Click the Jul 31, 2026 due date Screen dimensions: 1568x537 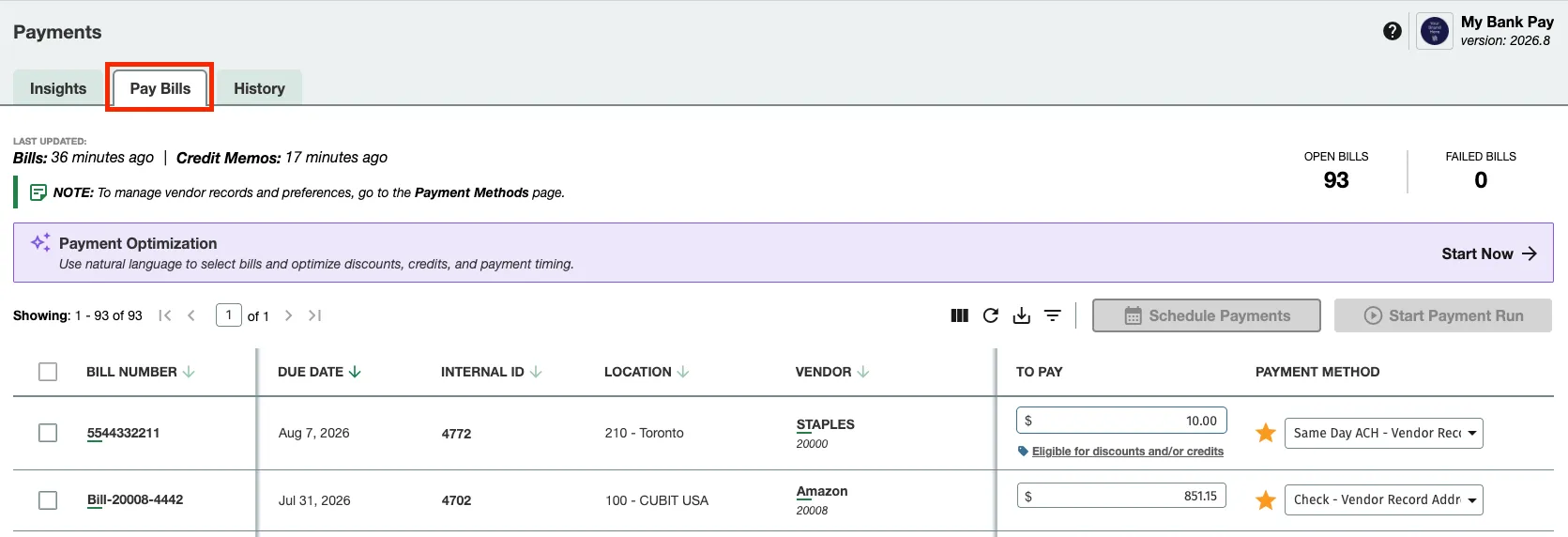[x=314, y=500]
